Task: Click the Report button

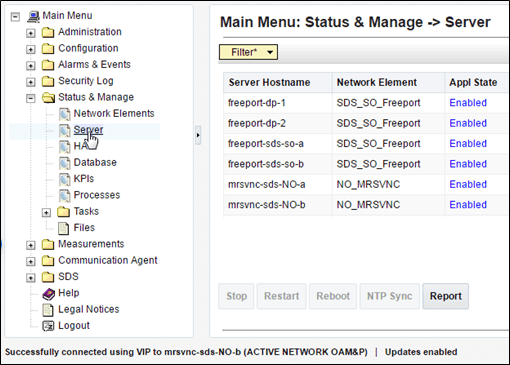Action: point(446,296)
